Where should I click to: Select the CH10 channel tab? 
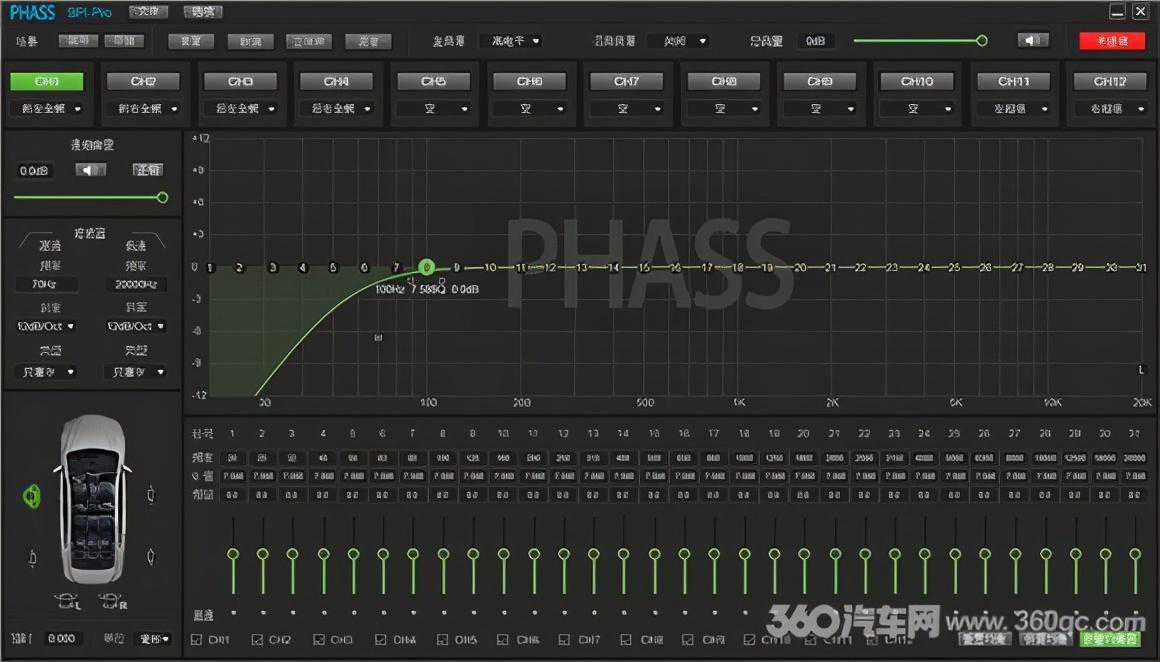(x=916, y=81)
